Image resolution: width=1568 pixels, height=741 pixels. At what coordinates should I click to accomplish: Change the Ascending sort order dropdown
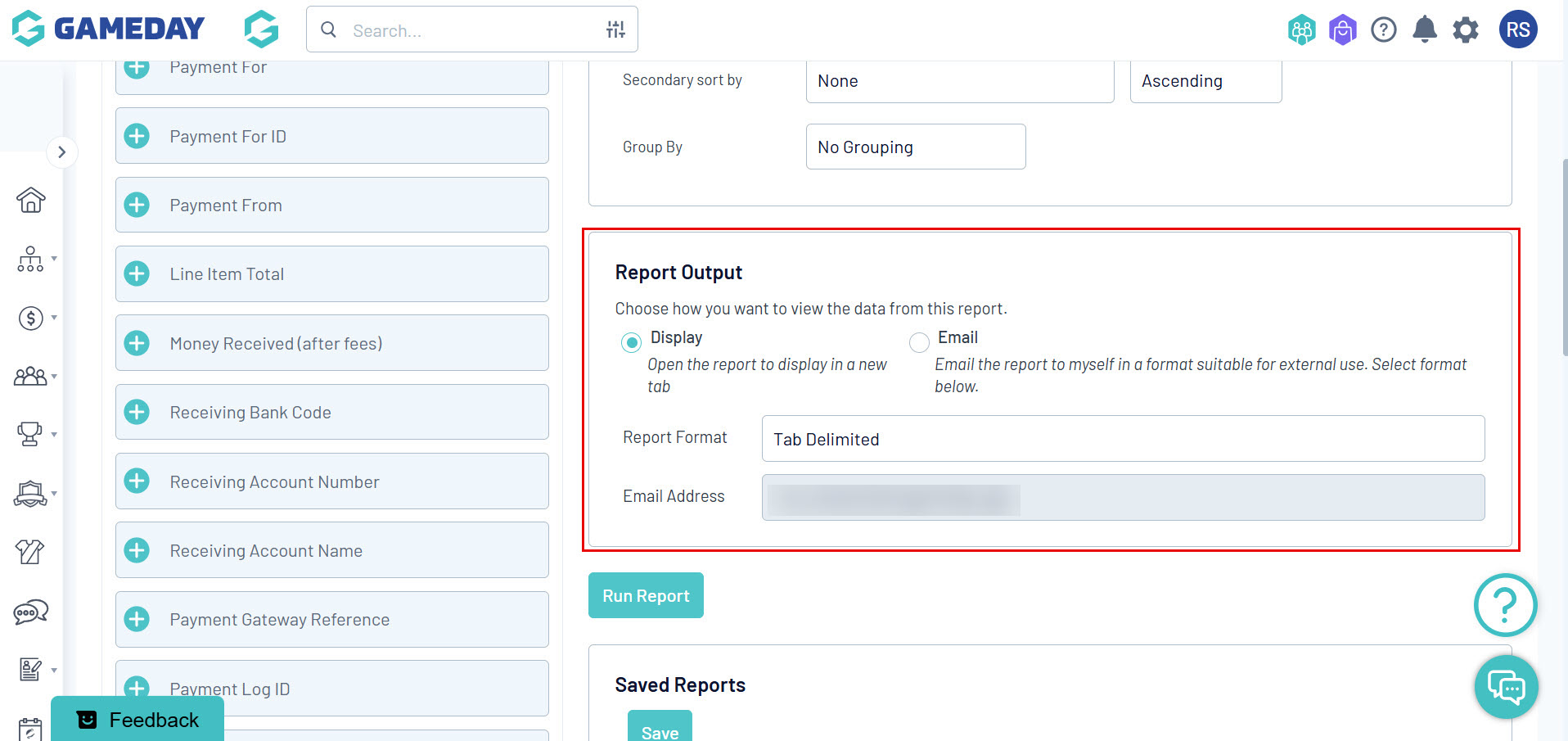click(1205, 81)
